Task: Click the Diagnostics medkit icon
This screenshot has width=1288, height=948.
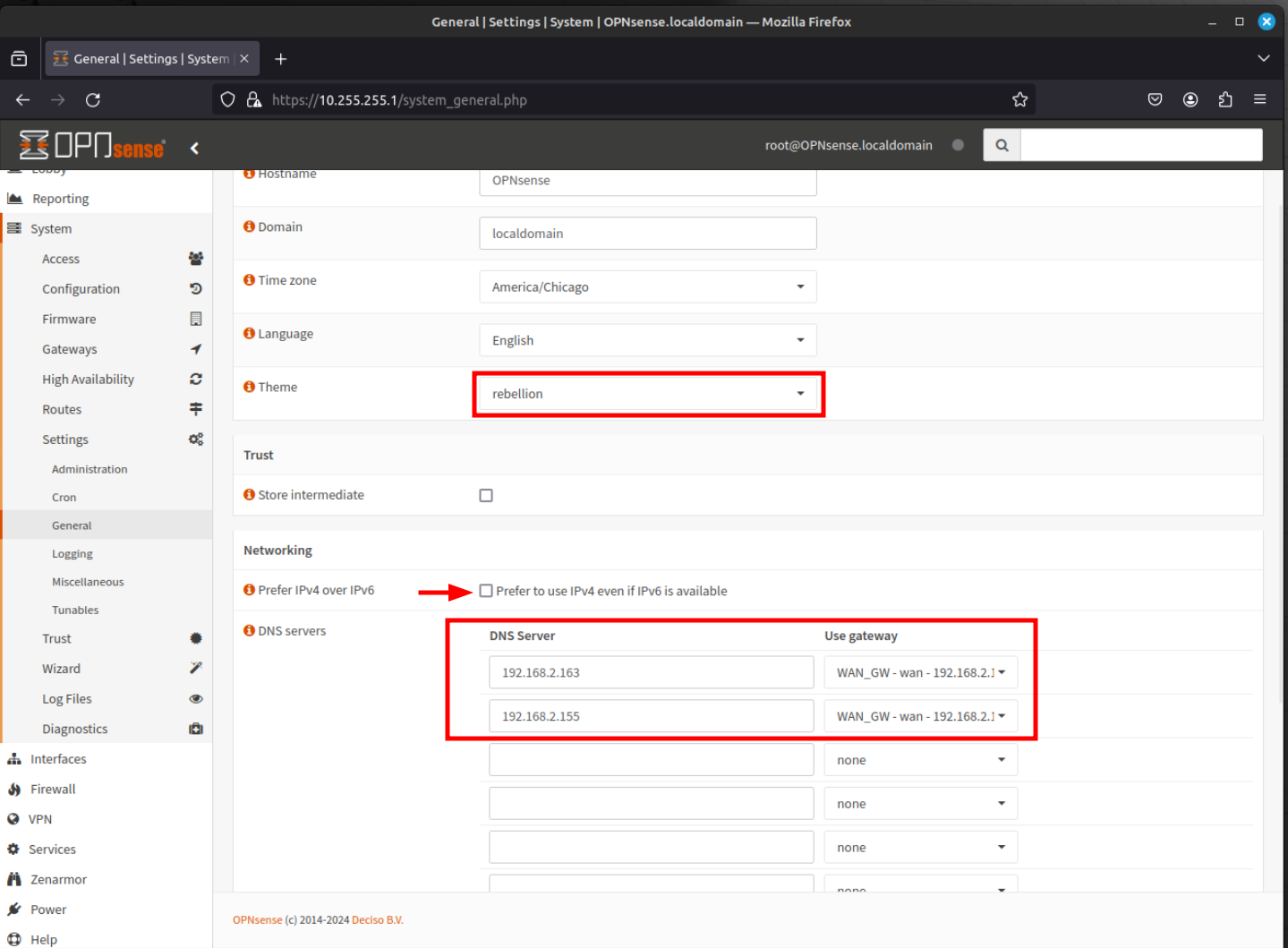Action: click(x=196, y=729)
